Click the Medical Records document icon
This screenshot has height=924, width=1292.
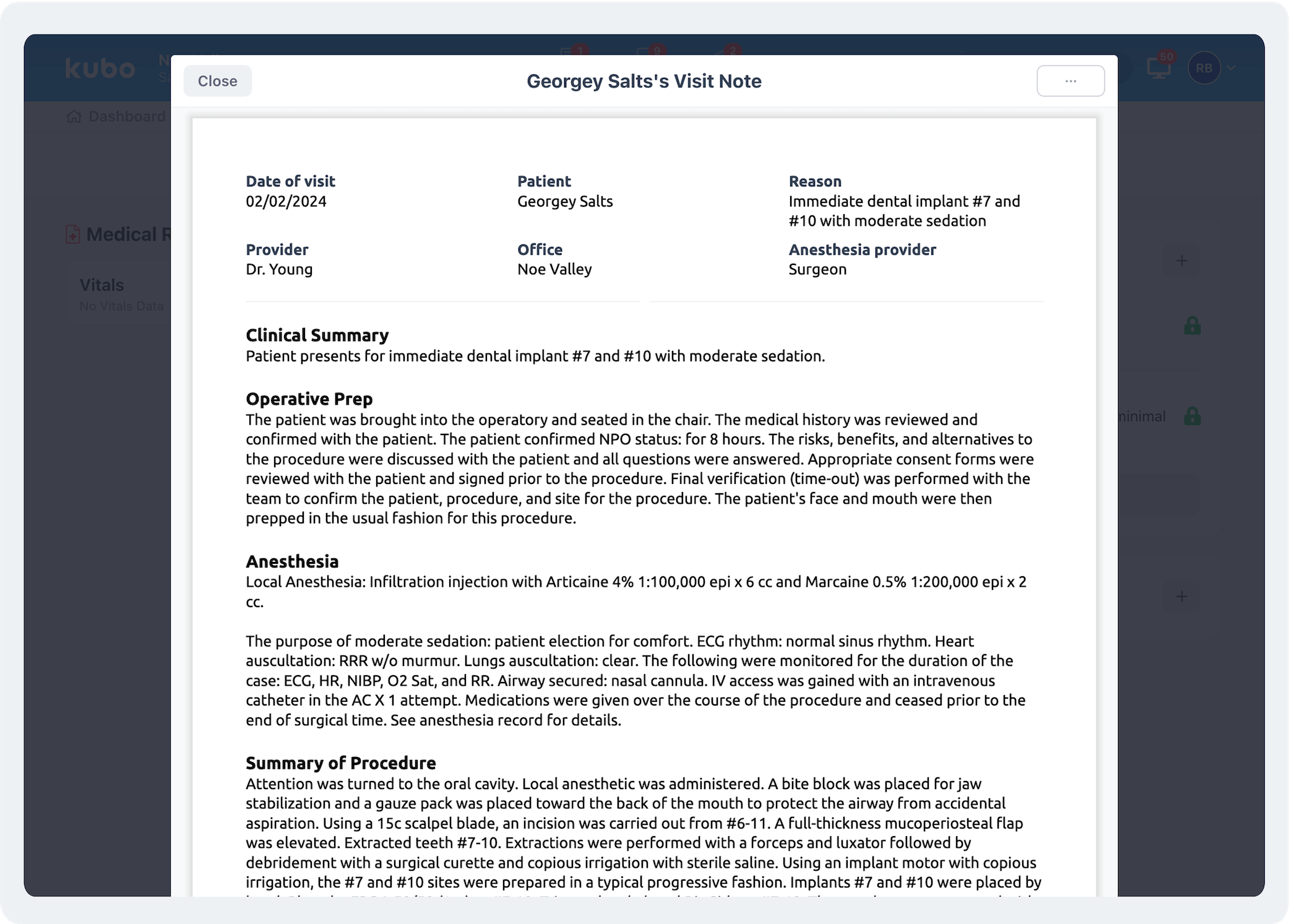click(x=73, y=235)
